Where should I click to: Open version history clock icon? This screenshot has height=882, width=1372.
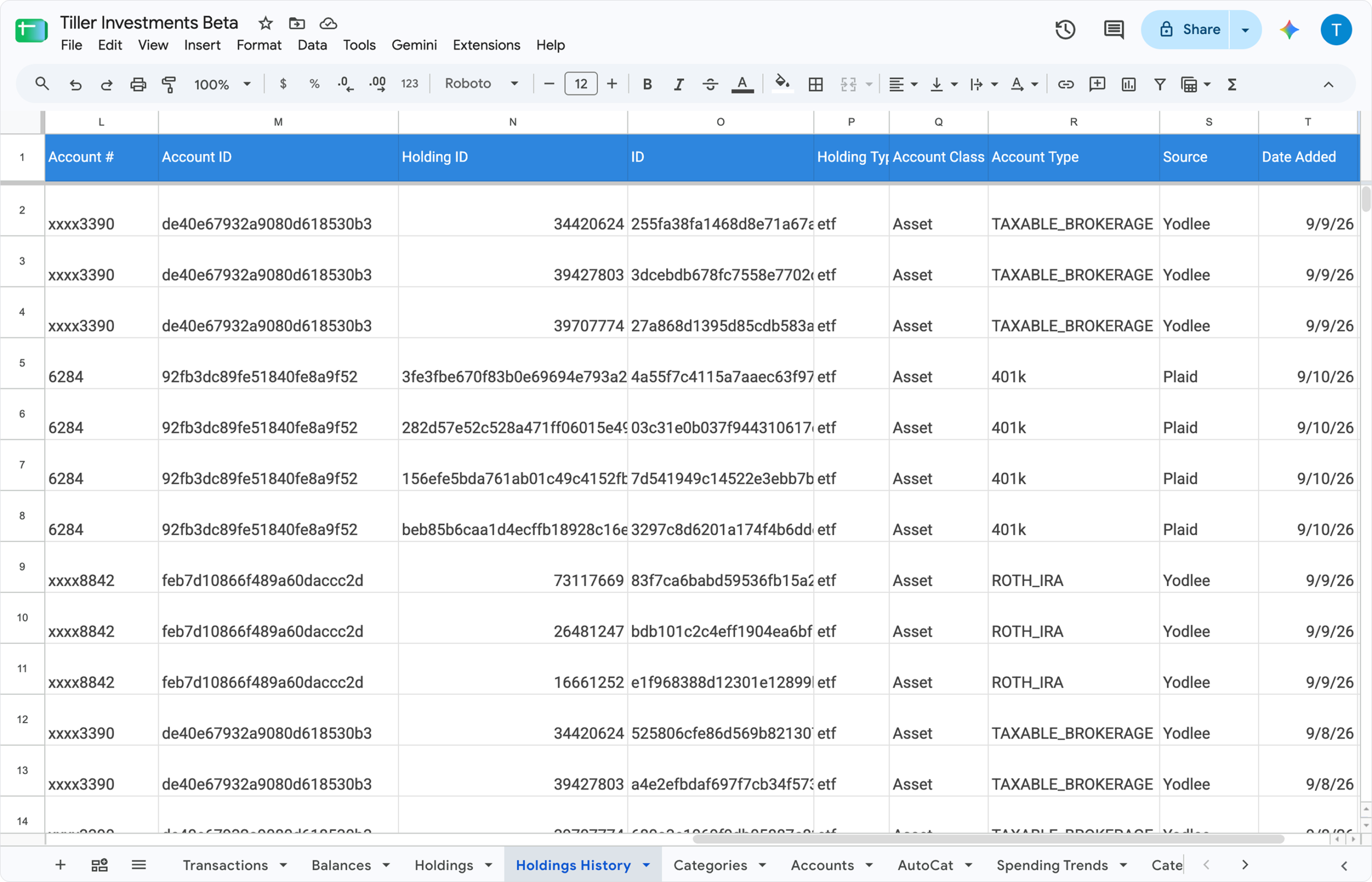pyautogui.click(x=1065, y=30)
